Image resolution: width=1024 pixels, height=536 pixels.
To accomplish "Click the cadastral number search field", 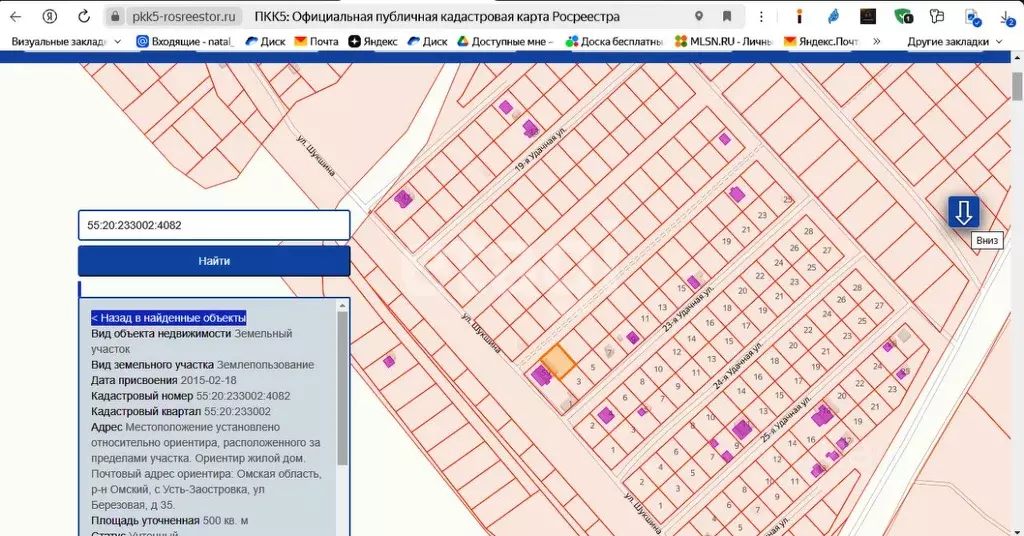I will (214, 225).
